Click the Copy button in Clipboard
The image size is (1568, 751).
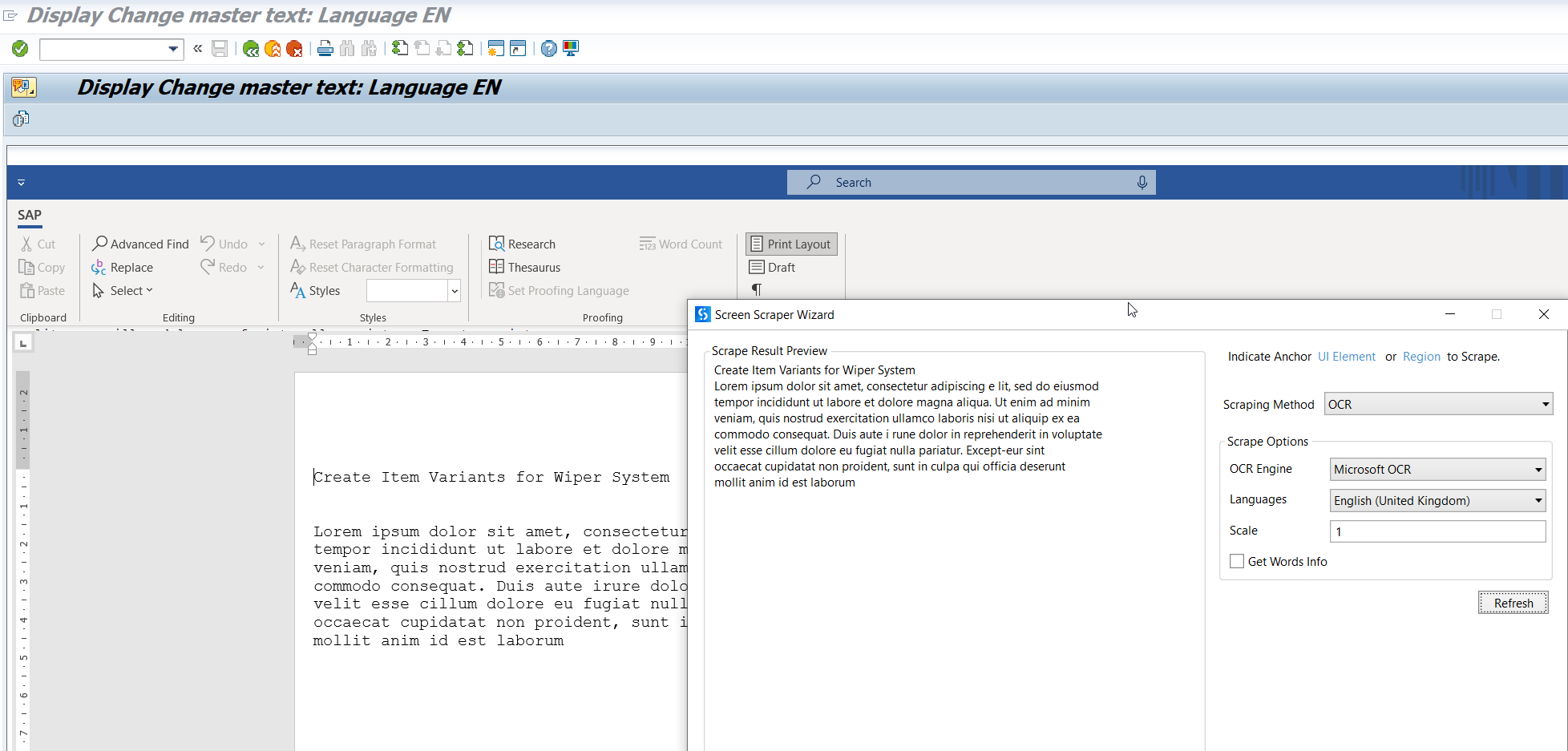(42, 267)
